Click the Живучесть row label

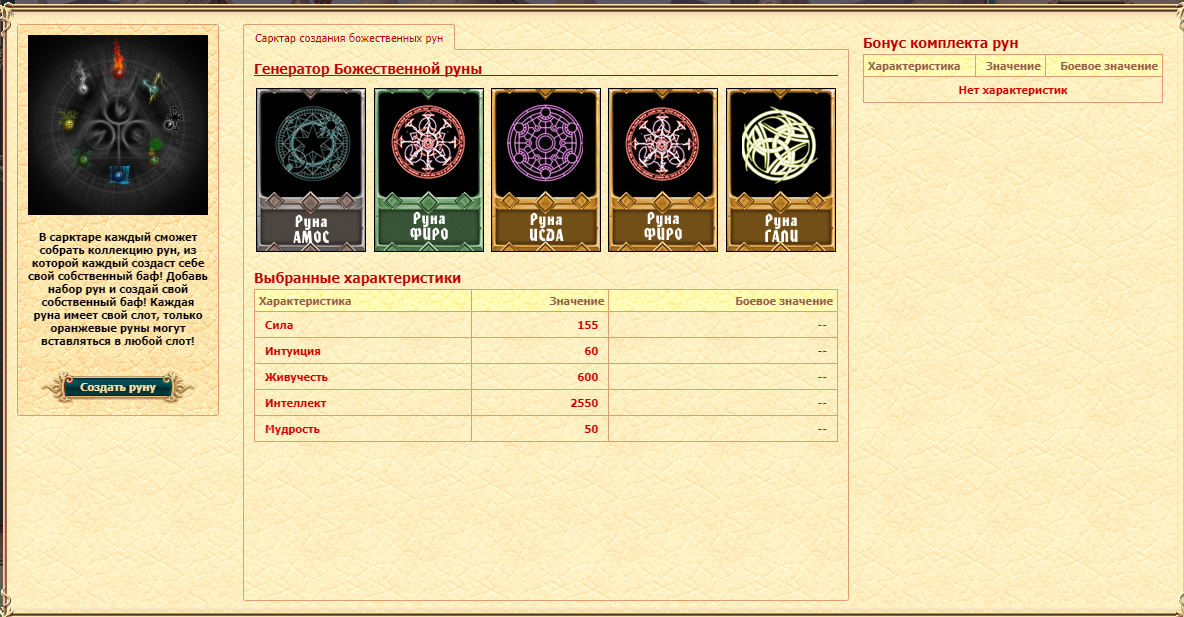[296, 377]
